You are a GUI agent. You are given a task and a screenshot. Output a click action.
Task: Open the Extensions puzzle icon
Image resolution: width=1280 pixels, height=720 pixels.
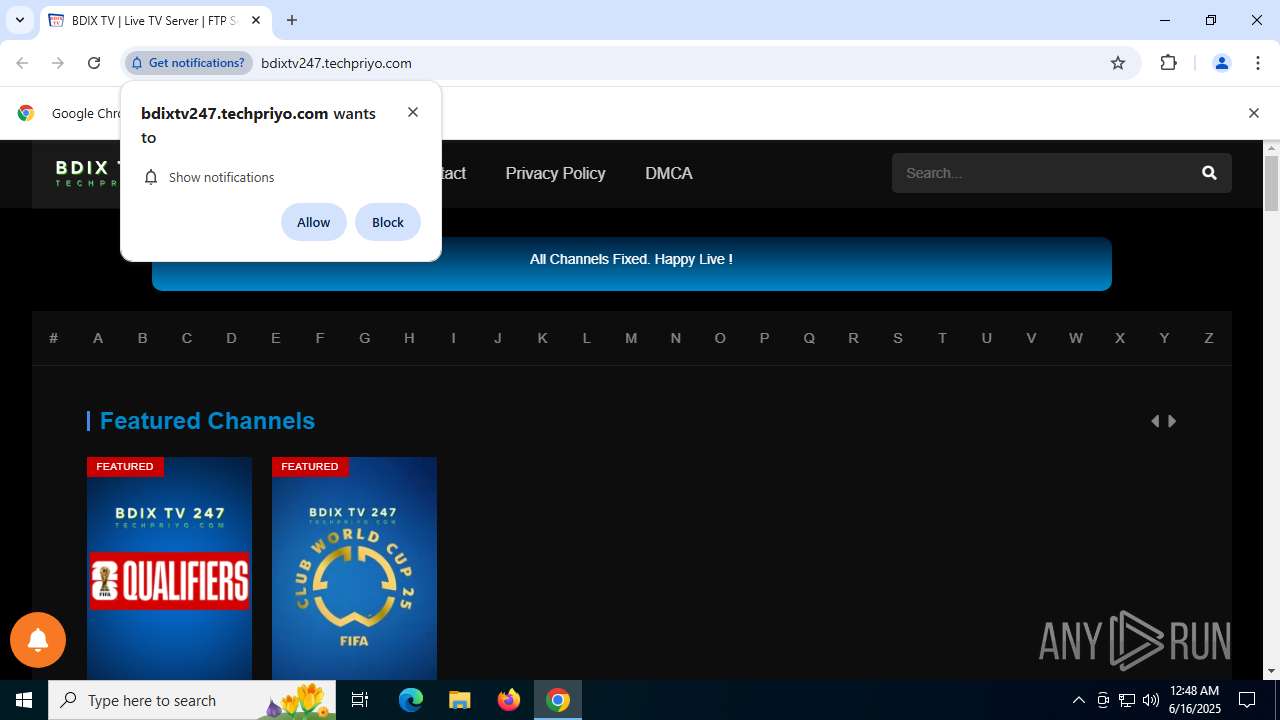coord(1168,63)
